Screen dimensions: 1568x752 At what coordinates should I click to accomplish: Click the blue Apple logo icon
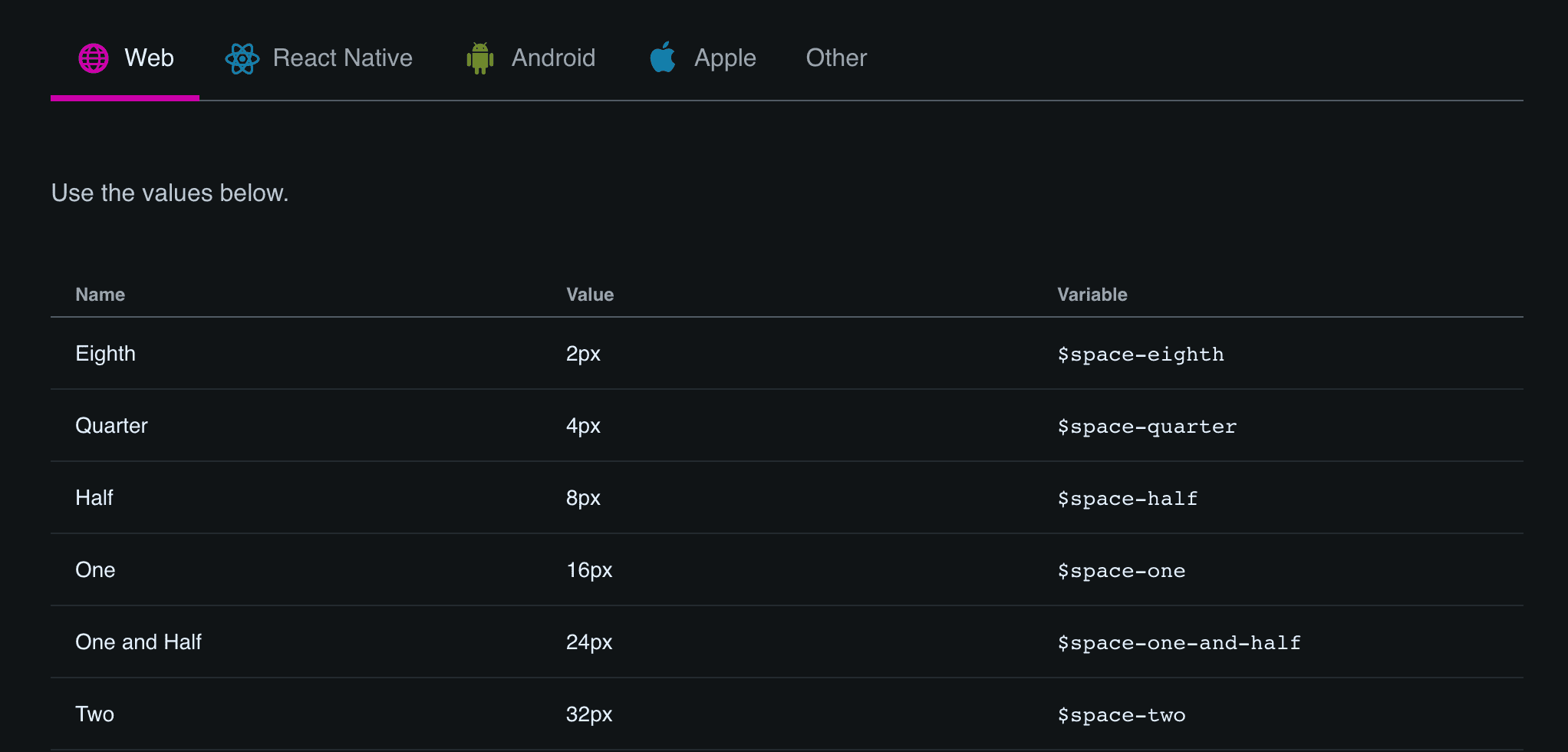[x=663, y=58]
